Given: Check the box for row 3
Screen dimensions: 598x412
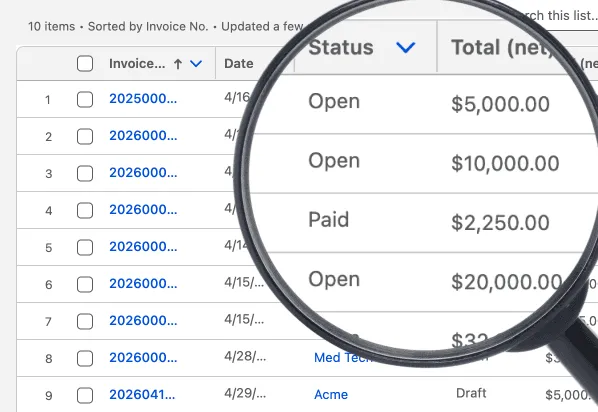Looking at the screenshot, I should point(85,174).
